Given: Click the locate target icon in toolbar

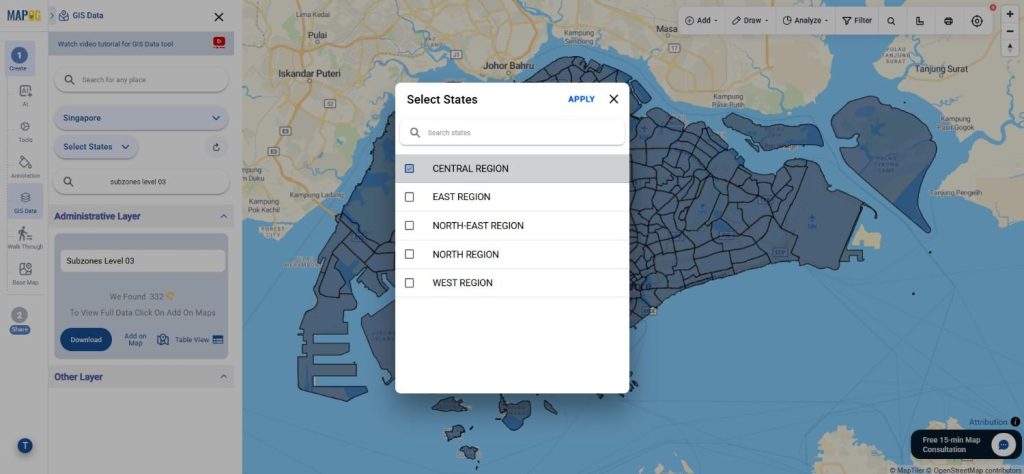Looking at the screenshot, I should click(977, 21).
